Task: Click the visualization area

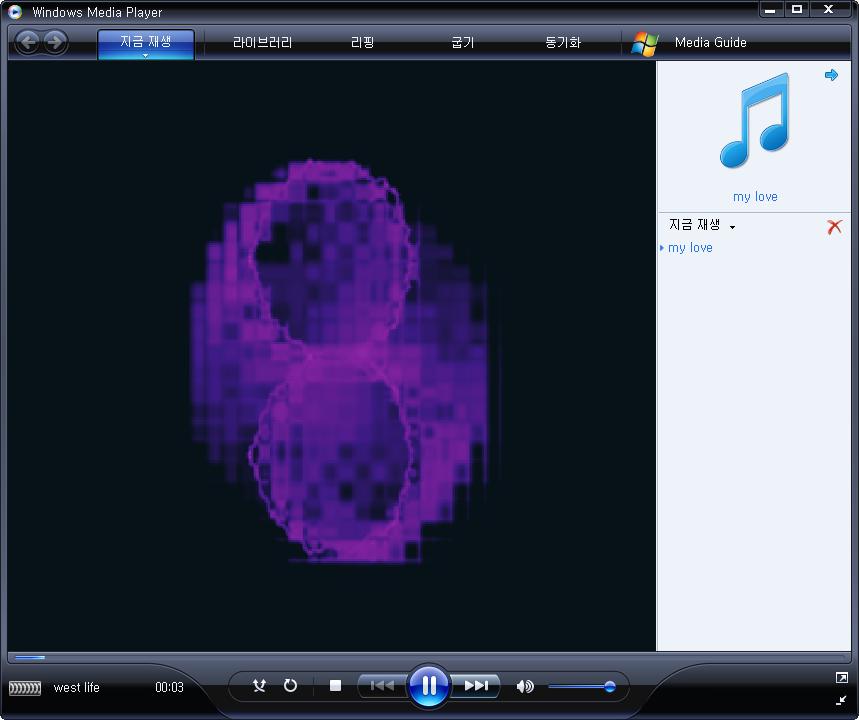Action: pyautogui.click(x=331, y=356)
